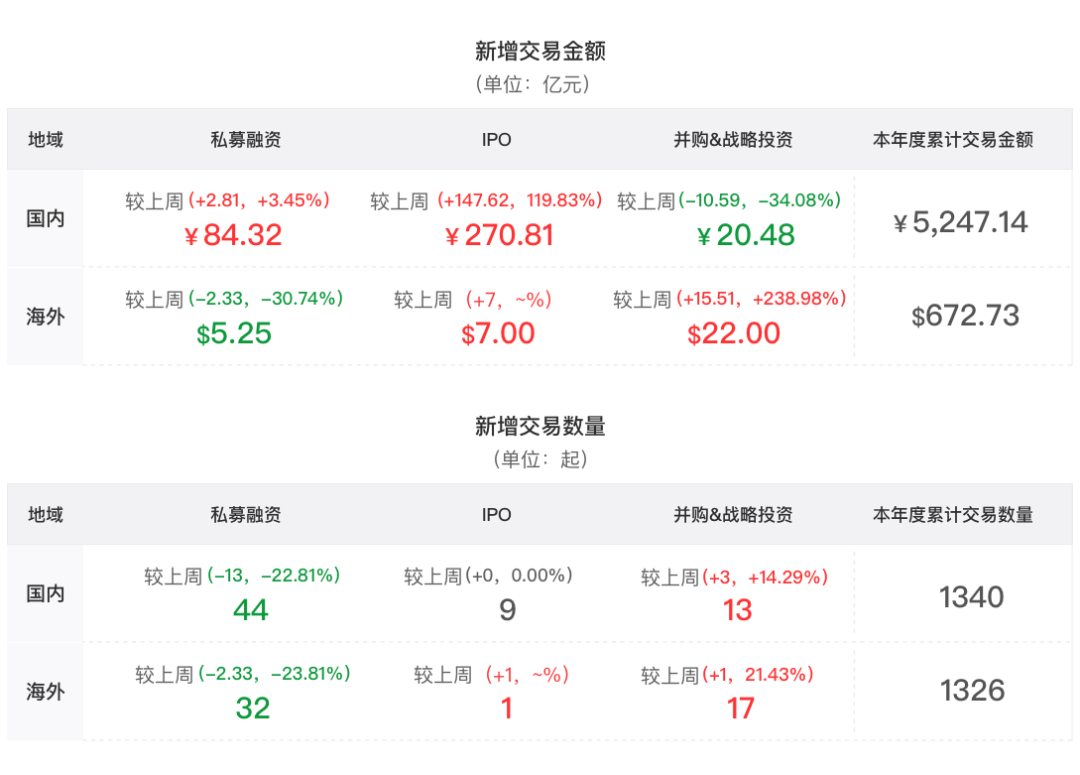Click the overseas private funding value $5.25
The height and width of the screenshot is (775, 1080).
(x=234, y=333)
